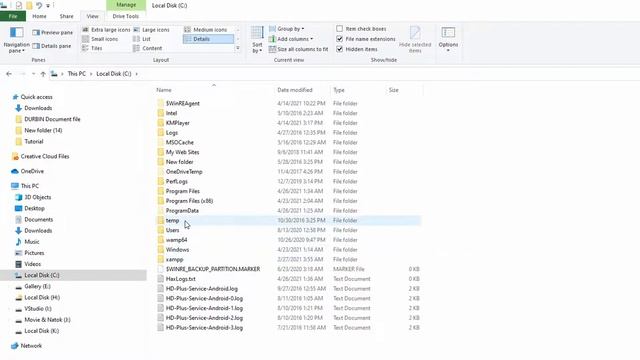This screenshot has height=360, width=640.
Task: Select $WINRE_BACKUP_PARTITION.MARKER file
Action: click(213, 269)
